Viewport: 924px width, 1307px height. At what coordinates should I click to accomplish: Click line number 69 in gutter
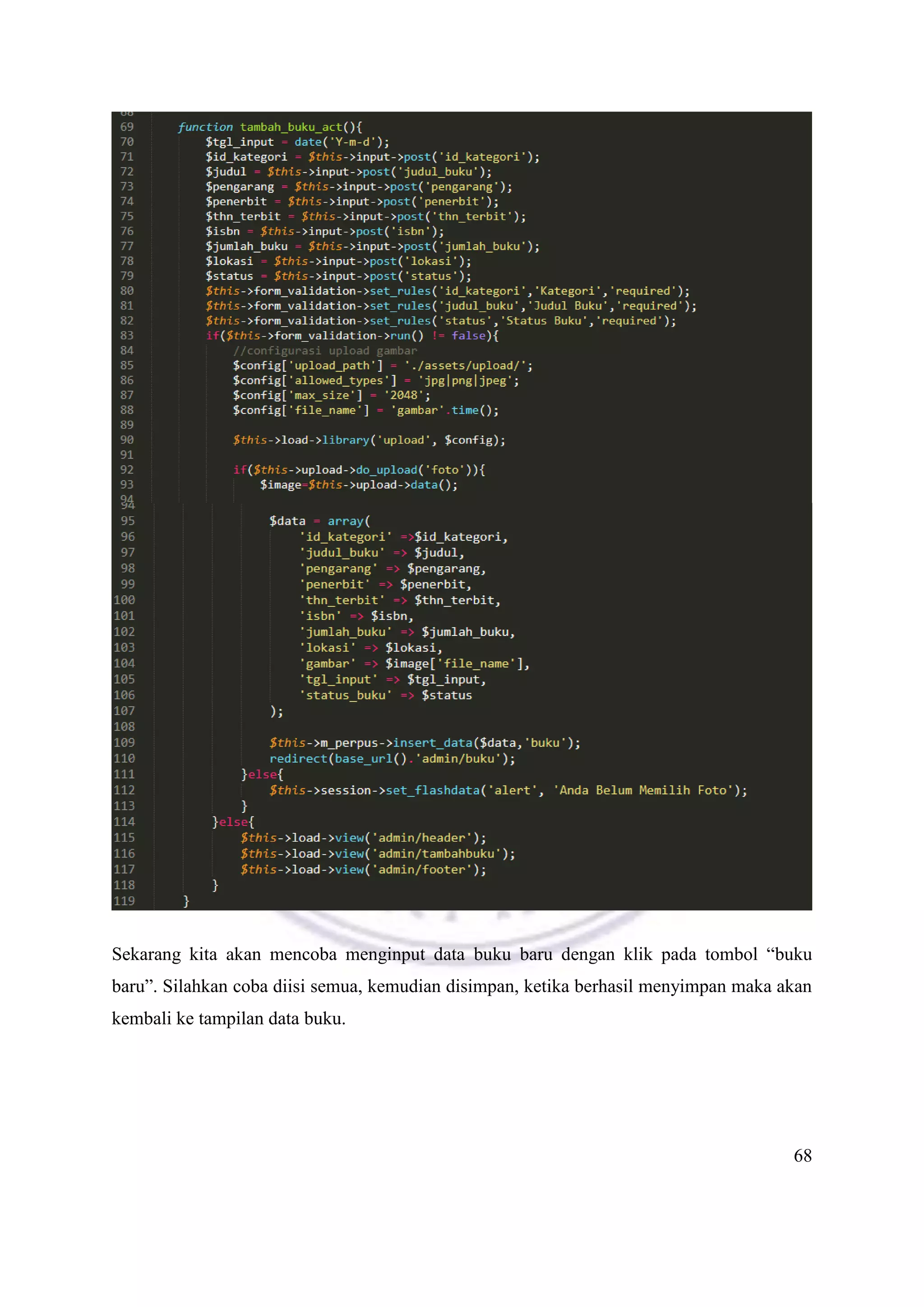pyautogui.click(x=127, y=127)
